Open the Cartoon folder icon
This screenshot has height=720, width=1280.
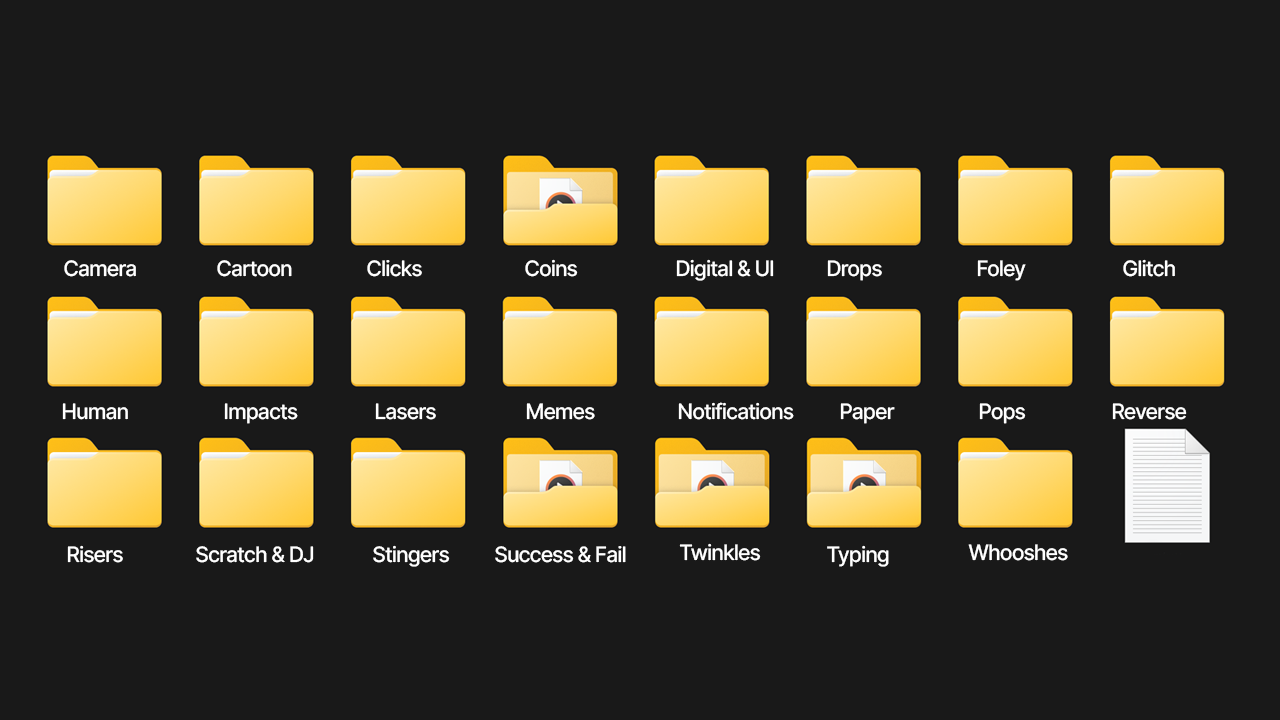click(x=256, y=200)
